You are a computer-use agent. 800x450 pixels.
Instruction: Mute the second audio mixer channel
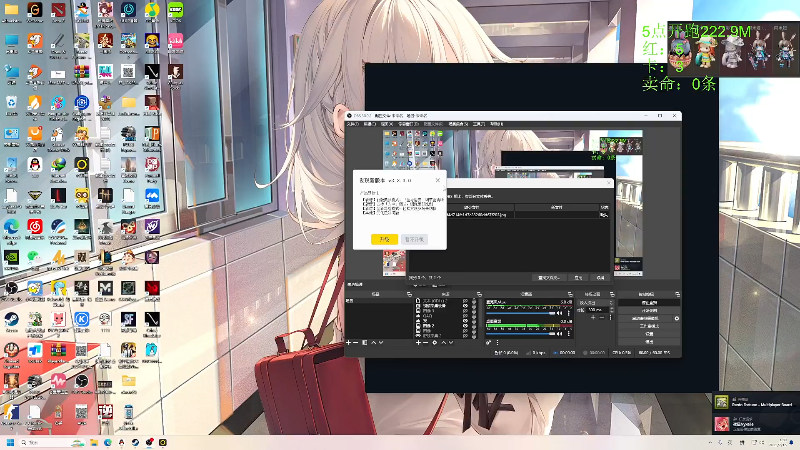click(x=559, y=334)
